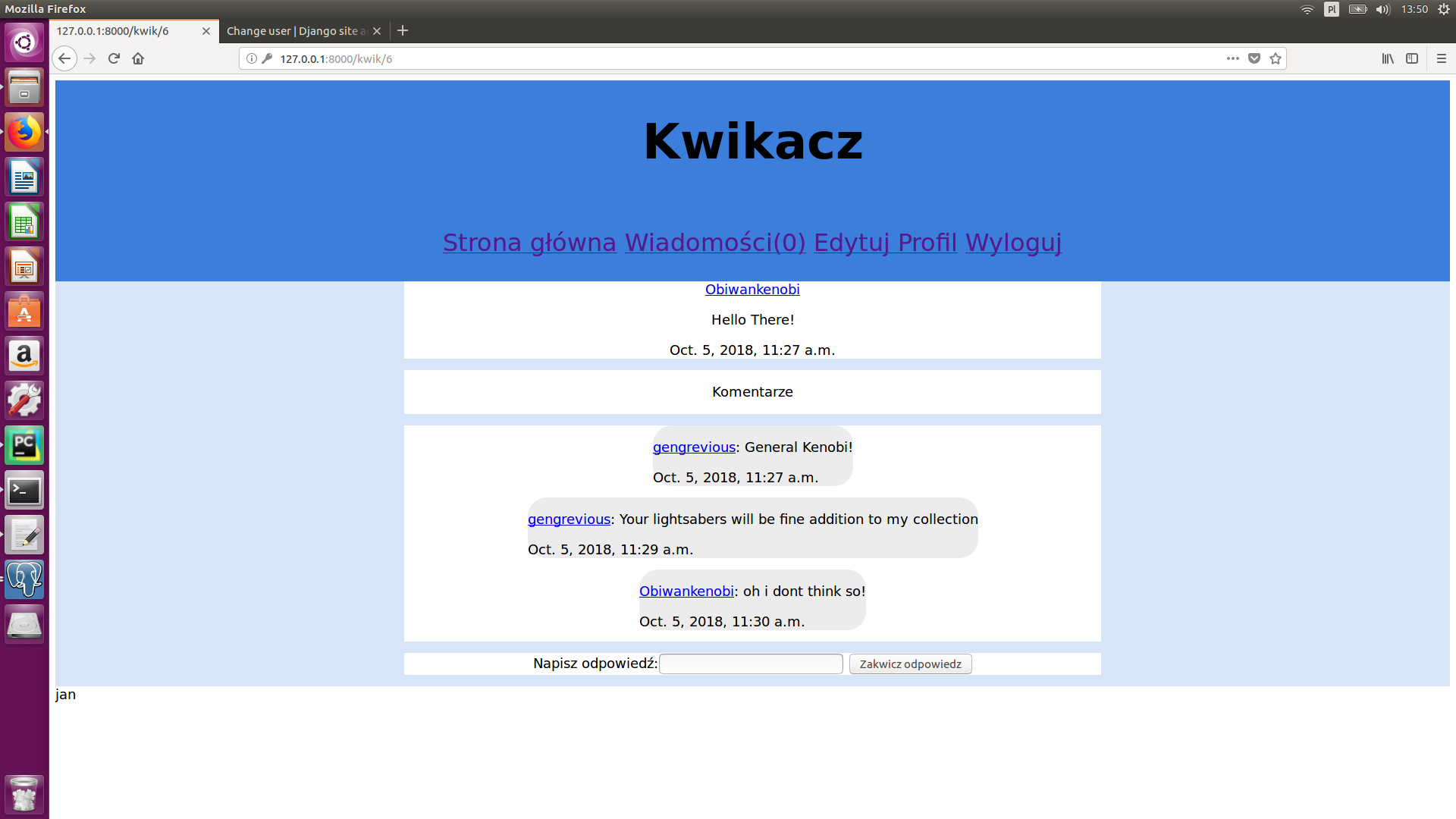Open the Amazon launcher icon

[x=24, y=356]
